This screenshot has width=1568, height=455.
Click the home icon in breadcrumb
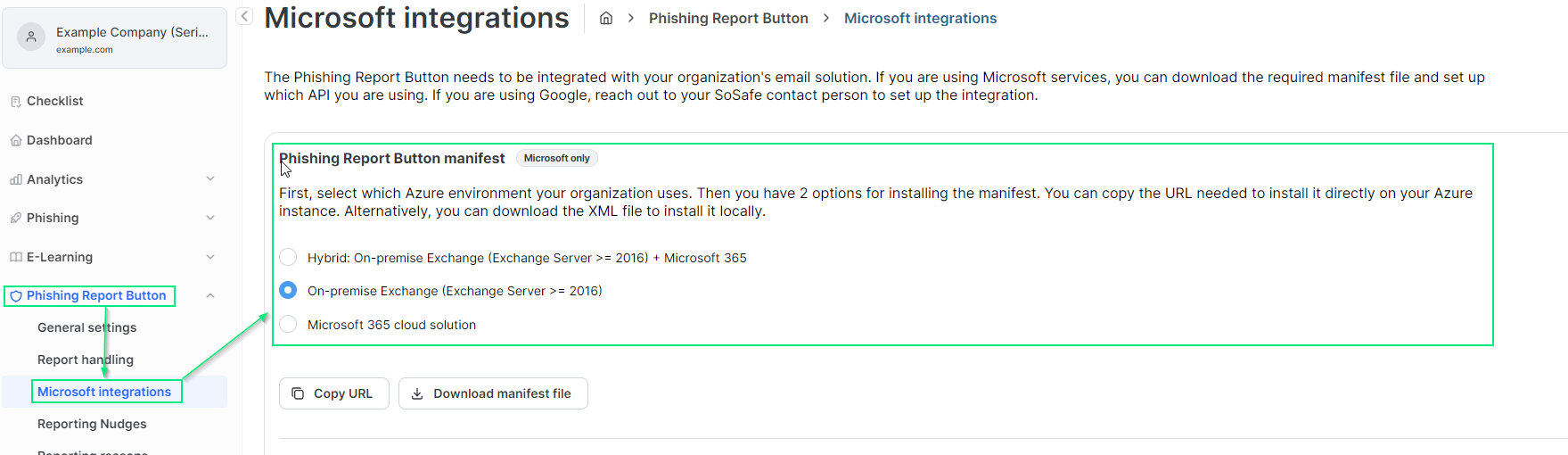[x=606, y=18]
